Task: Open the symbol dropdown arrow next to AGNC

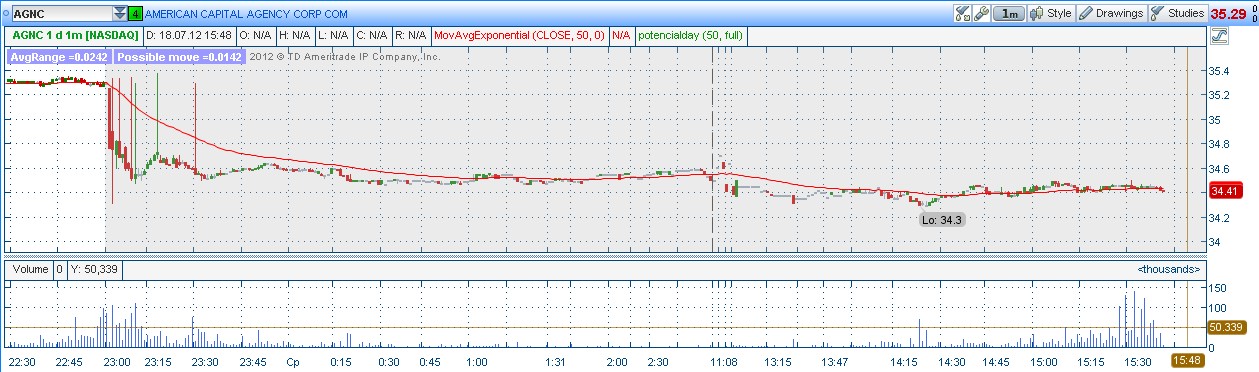Action: coord(120,14)
